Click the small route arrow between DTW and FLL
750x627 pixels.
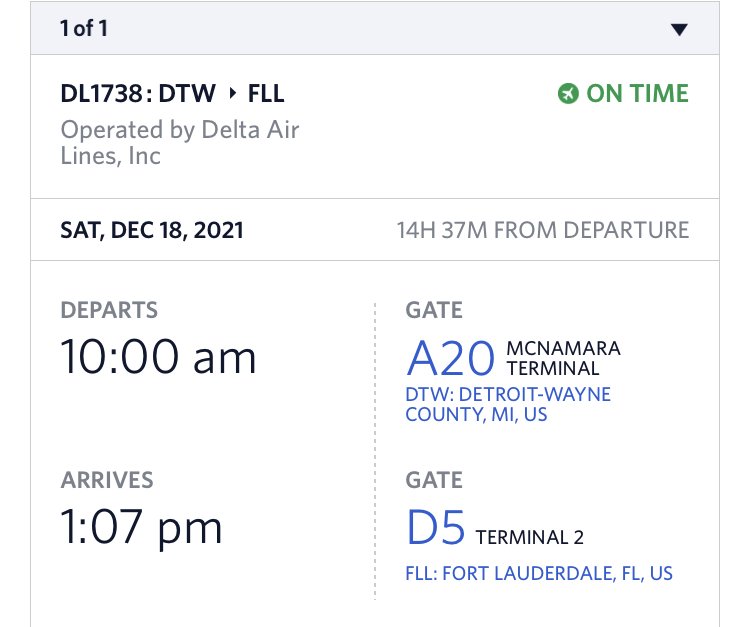pyautogui.click(x=232, y=93)
